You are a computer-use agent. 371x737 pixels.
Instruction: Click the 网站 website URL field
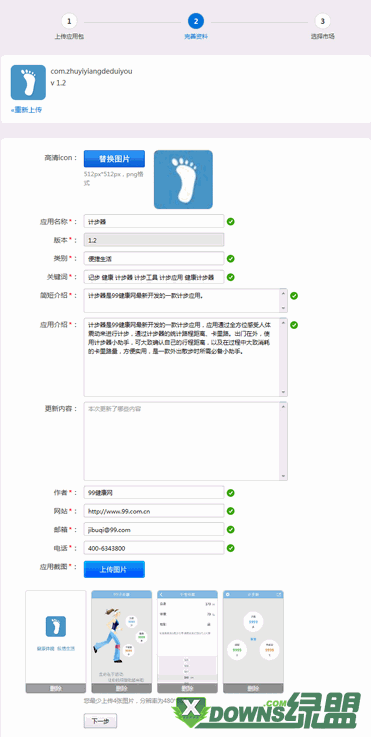click(x=154, y=511)
